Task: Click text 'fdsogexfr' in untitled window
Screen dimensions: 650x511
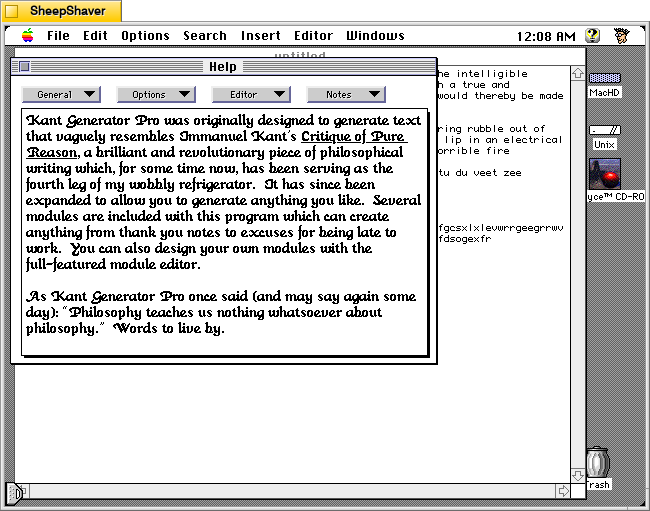Action: click(465, 239)
